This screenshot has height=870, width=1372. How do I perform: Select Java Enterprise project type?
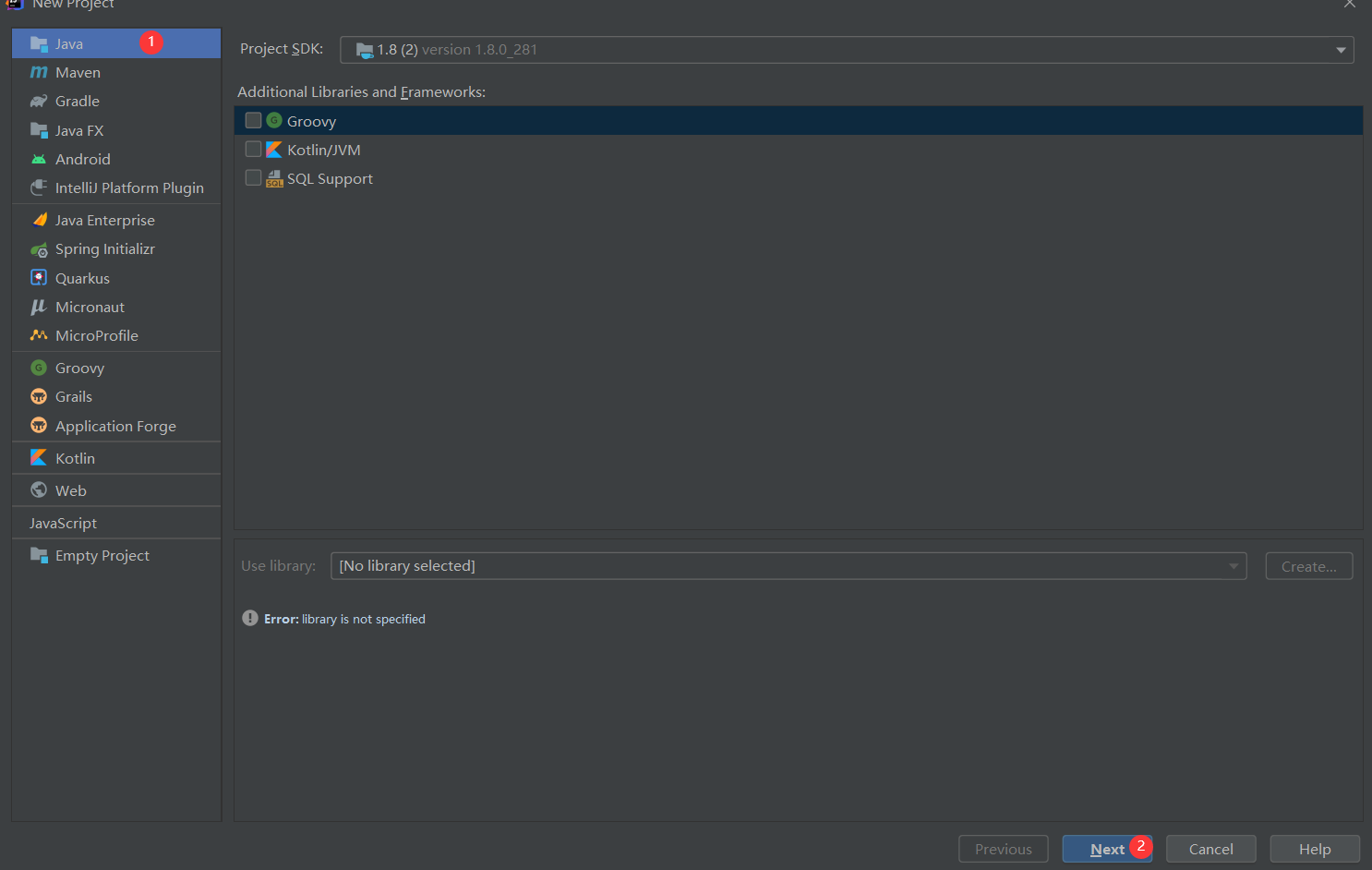click(116, 220)
